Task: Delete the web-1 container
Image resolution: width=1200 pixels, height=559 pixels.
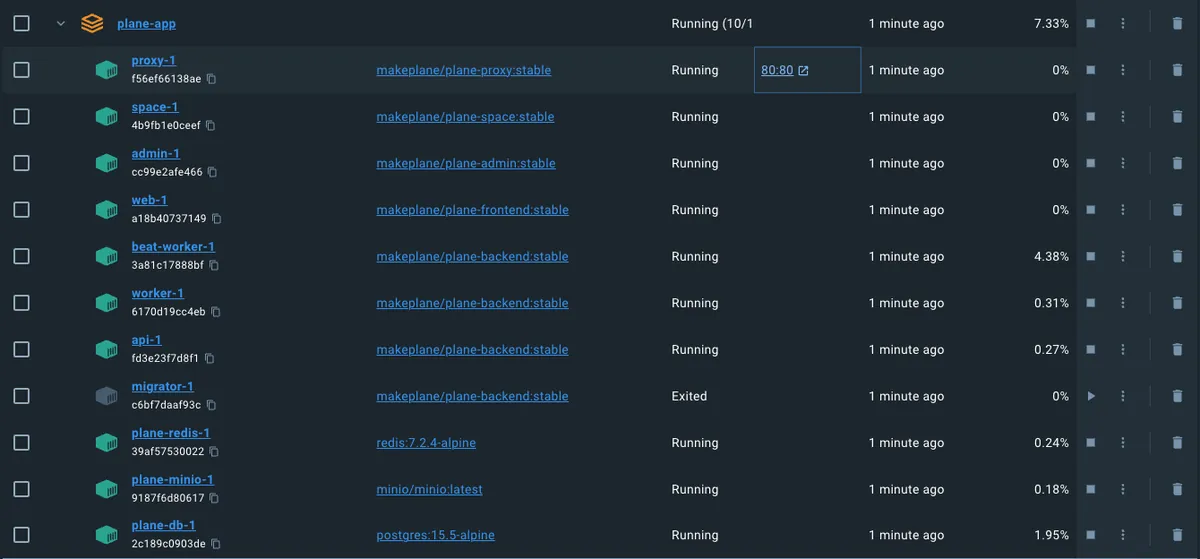Action: tap(1177, 210)
